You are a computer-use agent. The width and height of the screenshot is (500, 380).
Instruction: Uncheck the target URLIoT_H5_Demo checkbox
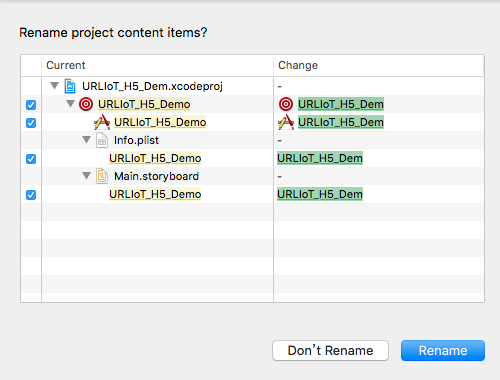coord(31,105)
